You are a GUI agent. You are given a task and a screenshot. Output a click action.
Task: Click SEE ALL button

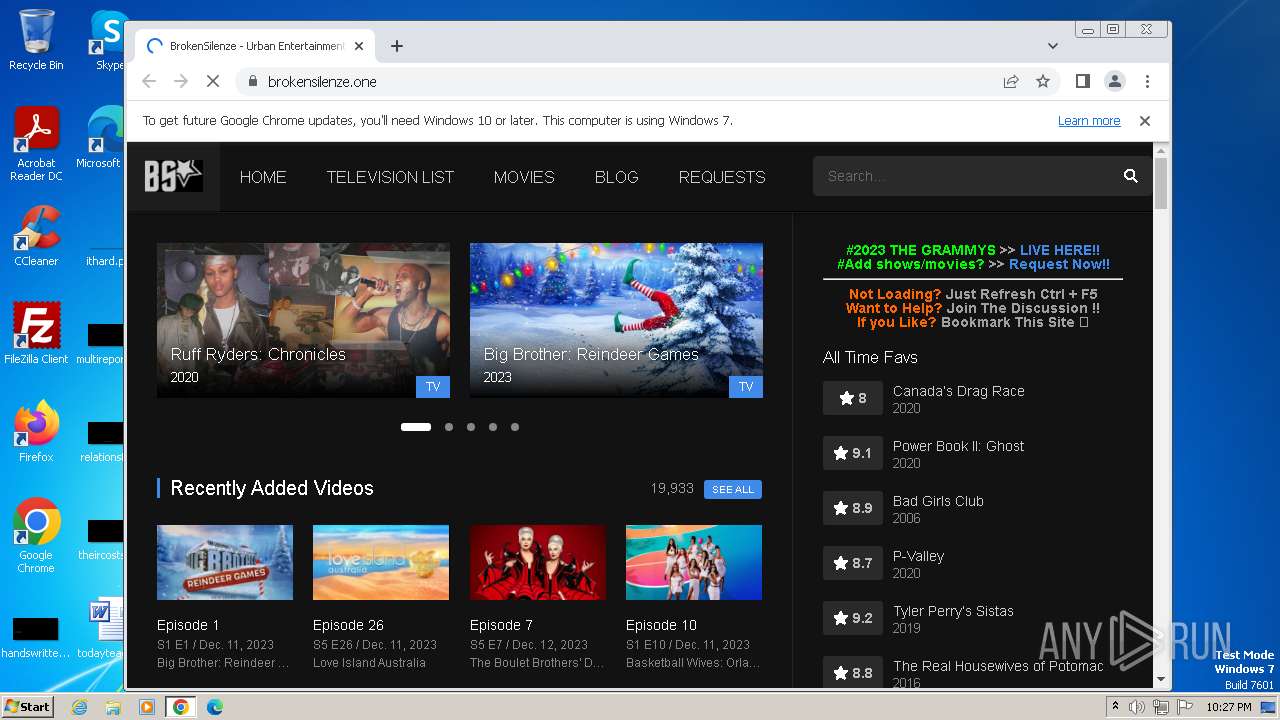(x=733, y=489)
